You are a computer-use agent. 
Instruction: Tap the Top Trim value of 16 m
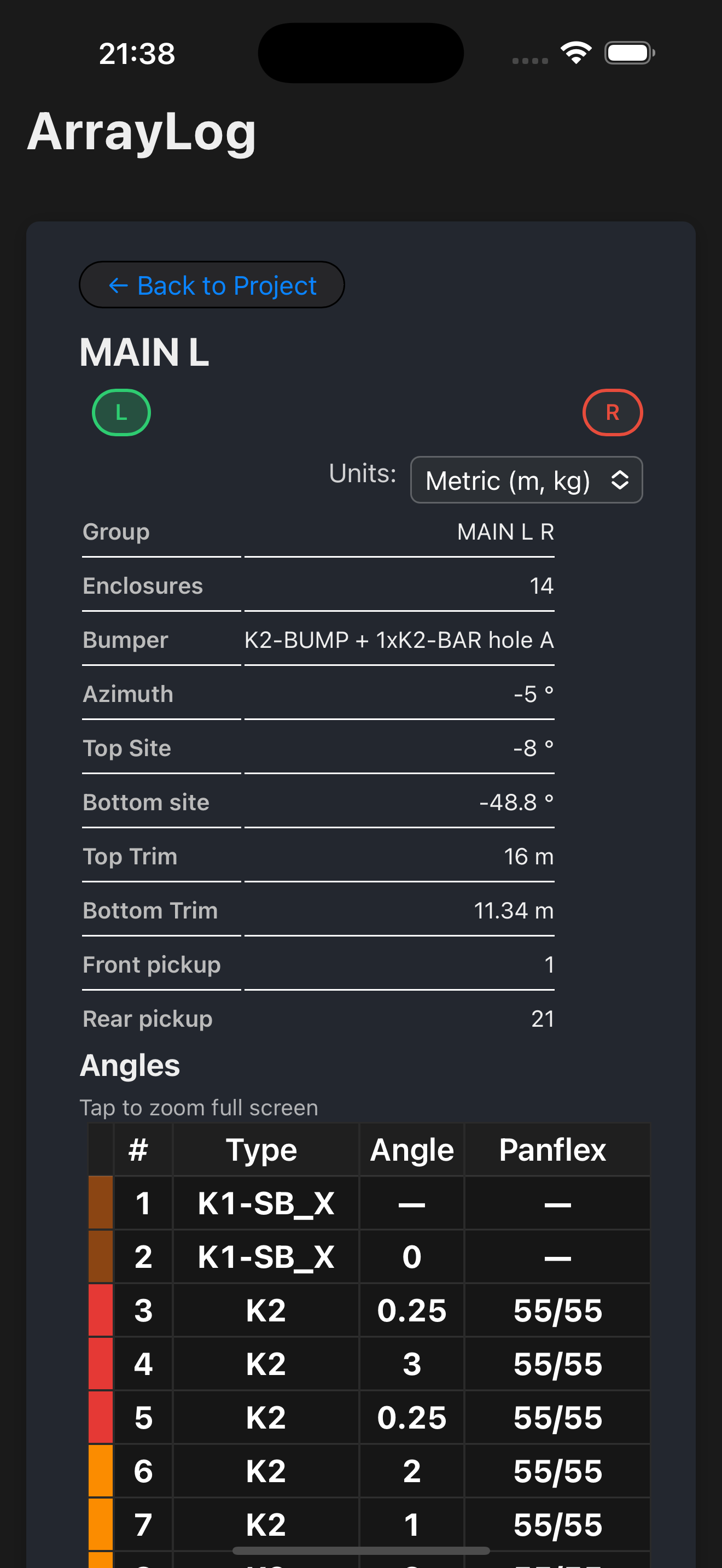(x=528, y=855)
